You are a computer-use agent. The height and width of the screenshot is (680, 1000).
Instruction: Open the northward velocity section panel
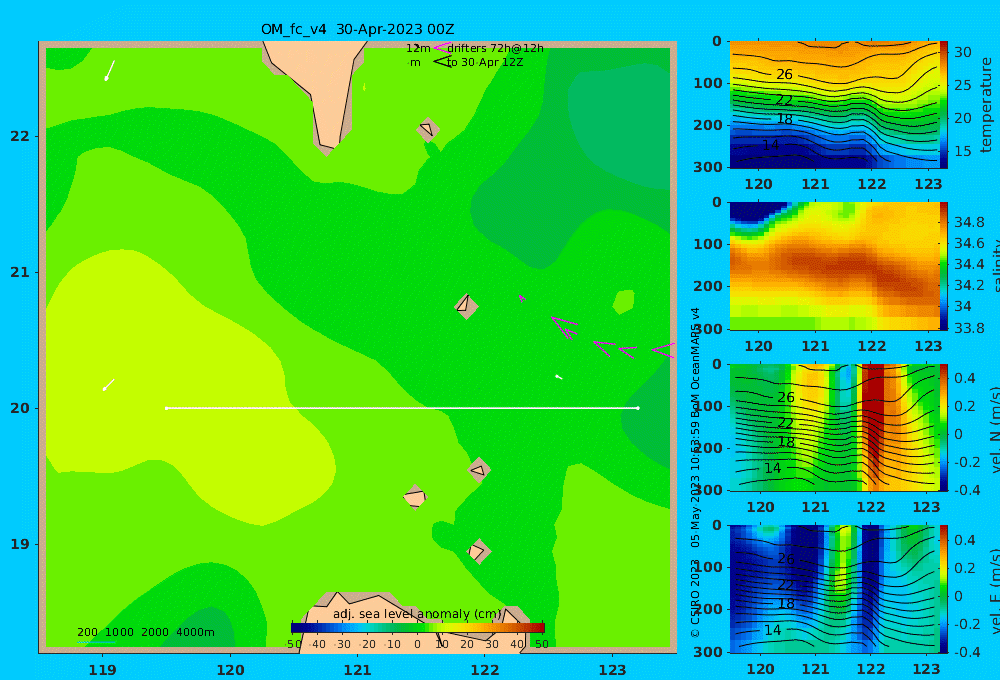tap(834, 427)
